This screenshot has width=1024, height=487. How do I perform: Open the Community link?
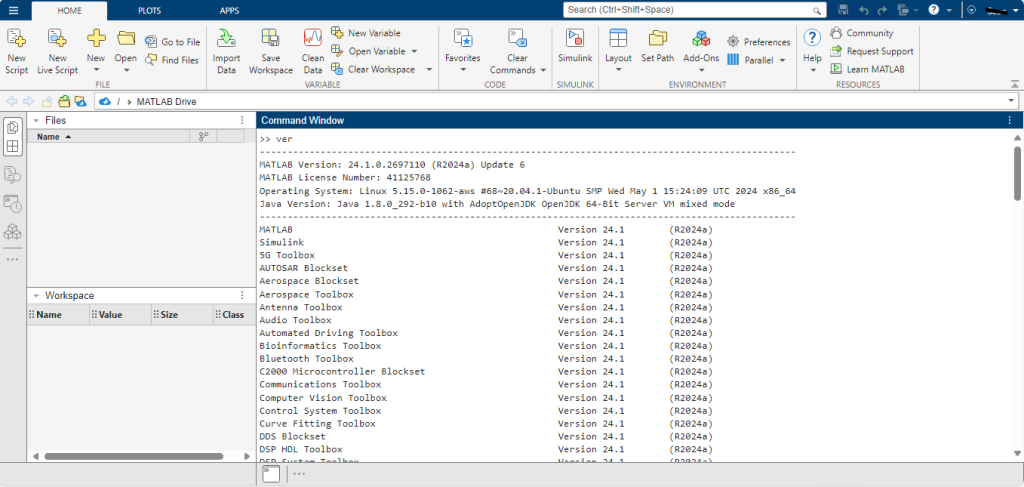[861, 33]
